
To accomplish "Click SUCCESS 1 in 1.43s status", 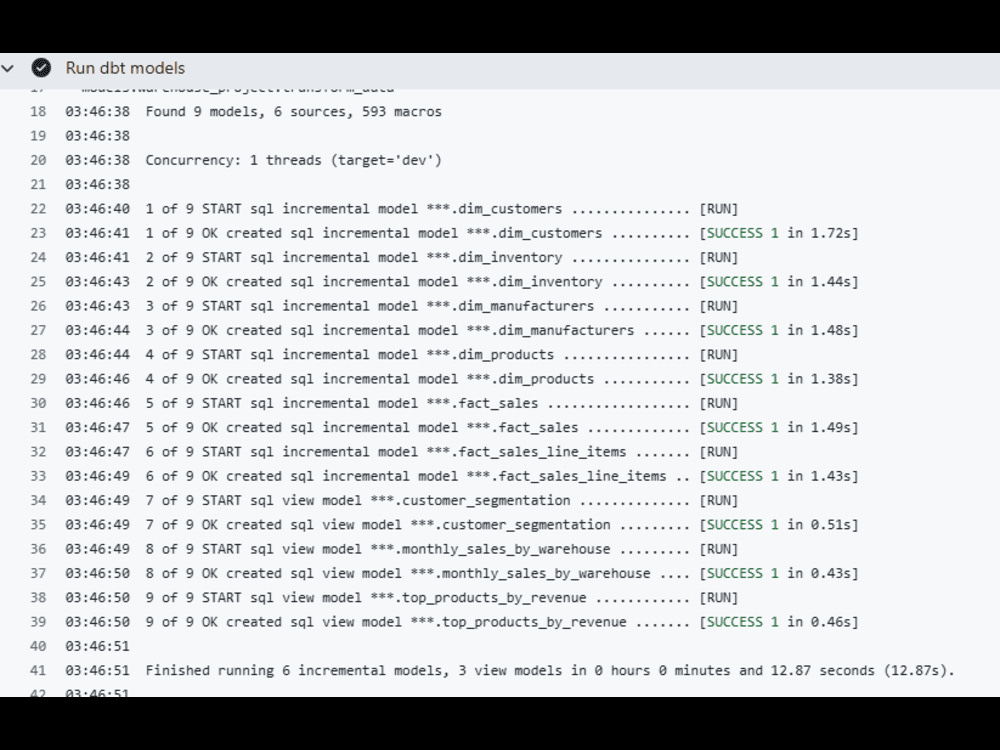I will pos(779,476).
